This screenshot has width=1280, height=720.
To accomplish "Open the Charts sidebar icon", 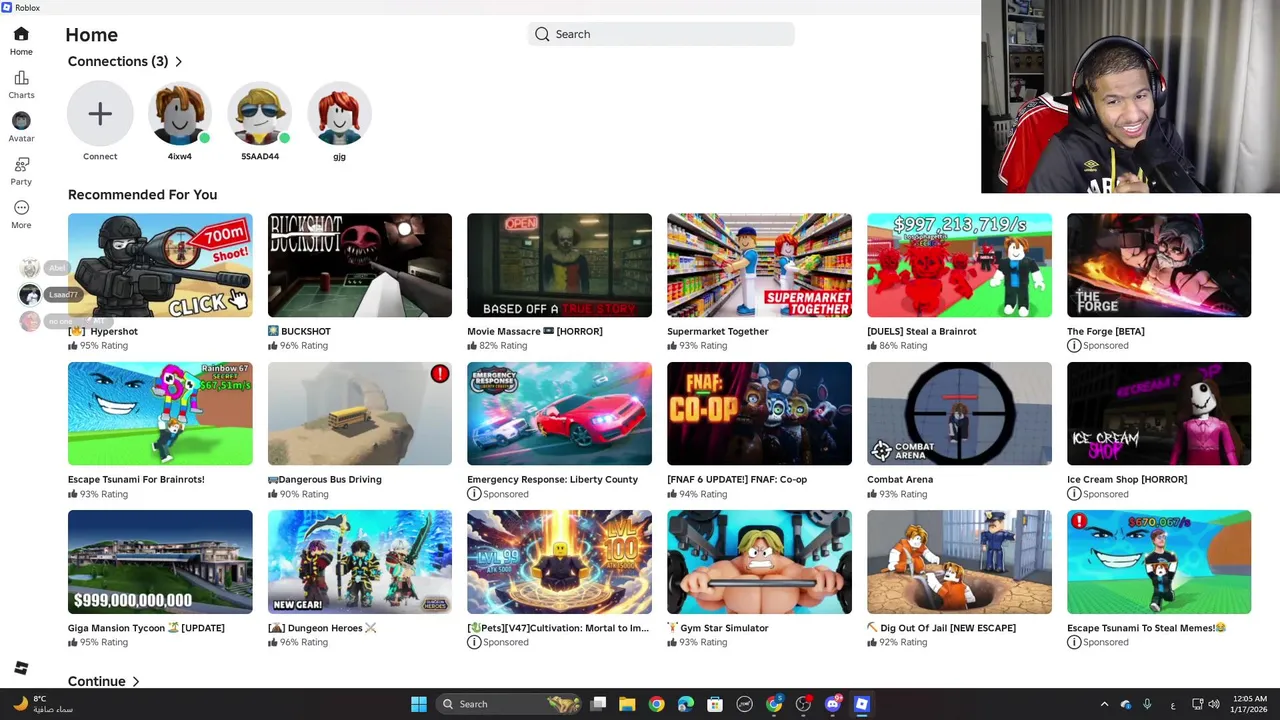I will 21,84.
